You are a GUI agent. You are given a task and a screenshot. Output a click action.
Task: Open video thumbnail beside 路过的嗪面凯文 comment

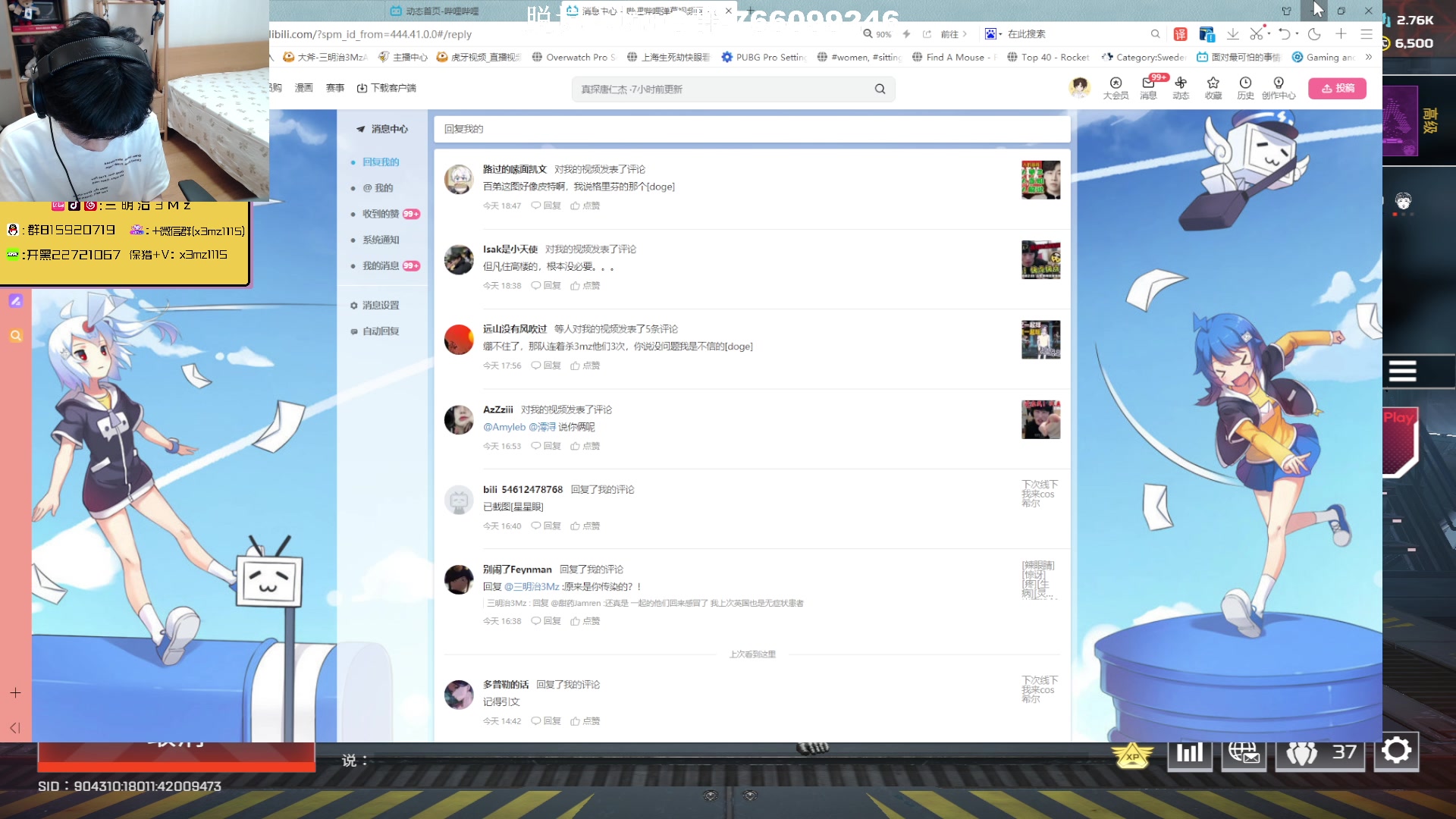click(1040, 180)
